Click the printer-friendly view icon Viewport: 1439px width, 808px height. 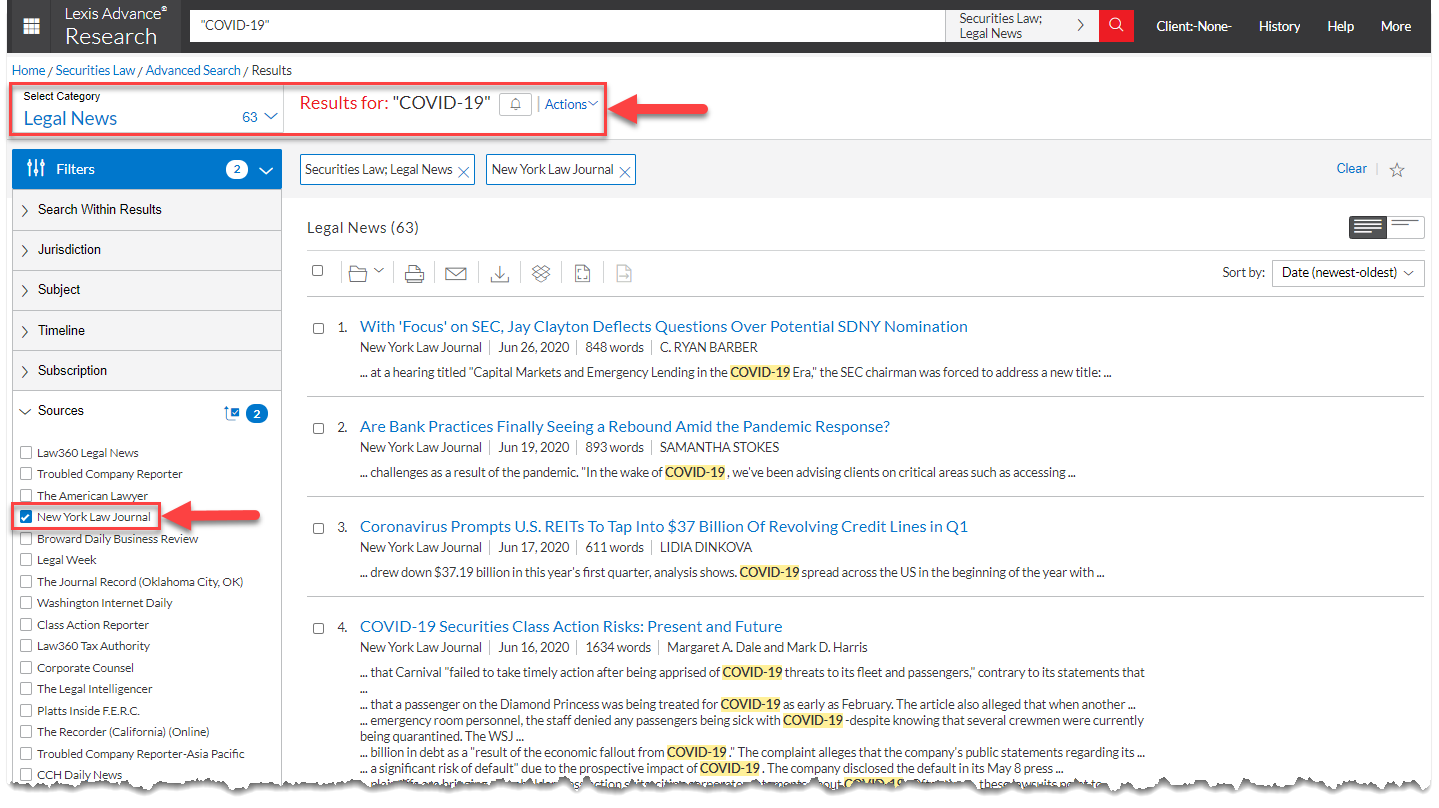(x=582, y=273)
